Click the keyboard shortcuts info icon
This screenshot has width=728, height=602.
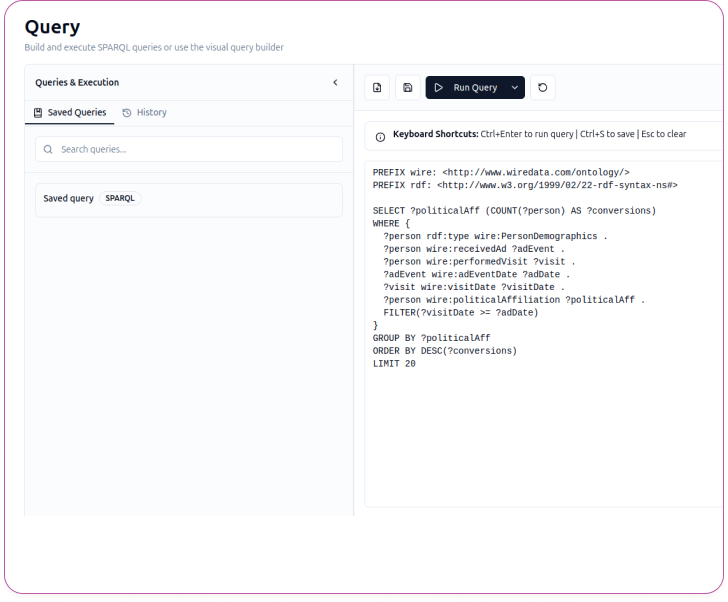(x=380, y=137)
